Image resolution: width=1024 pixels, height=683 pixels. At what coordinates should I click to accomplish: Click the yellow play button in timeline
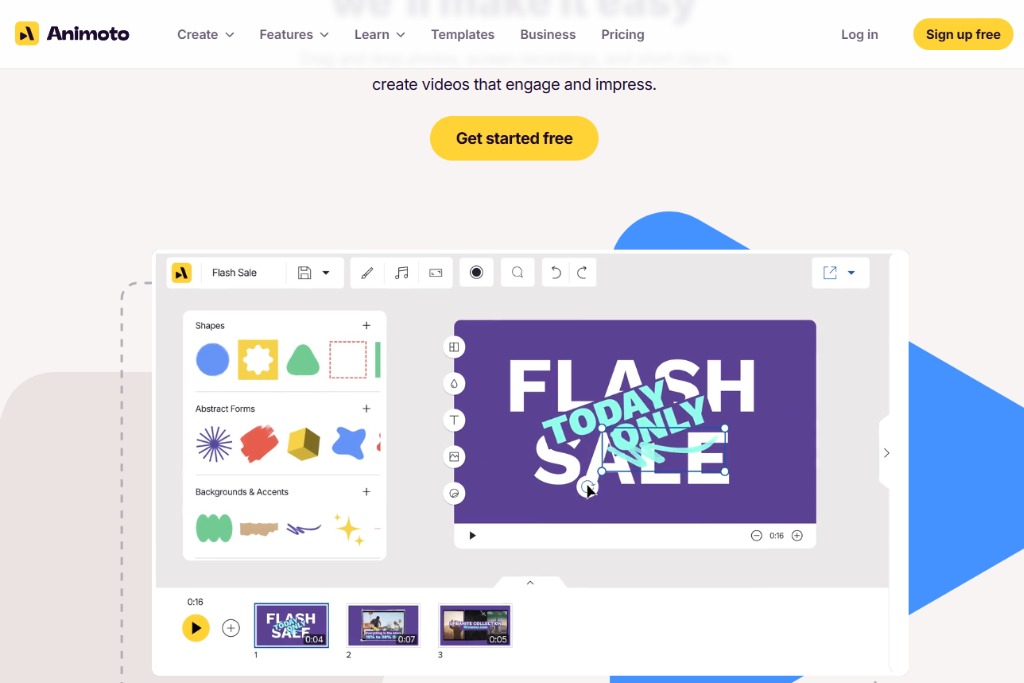195,628
